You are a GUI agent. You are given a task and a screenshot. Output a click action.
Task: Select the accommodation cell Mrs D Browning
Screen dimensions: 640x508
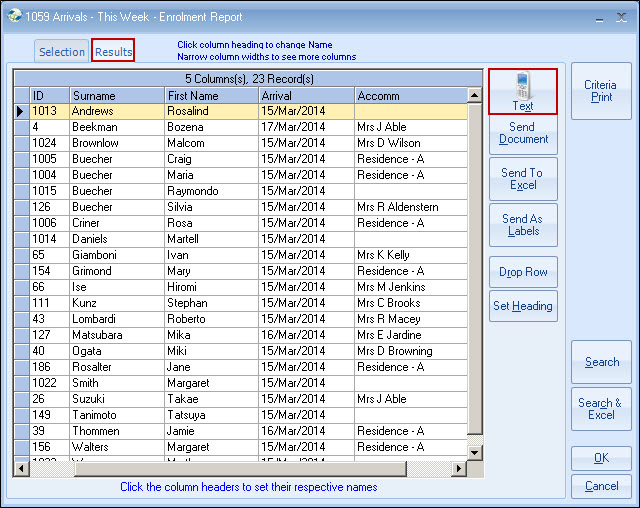click(x=411, y=350)
